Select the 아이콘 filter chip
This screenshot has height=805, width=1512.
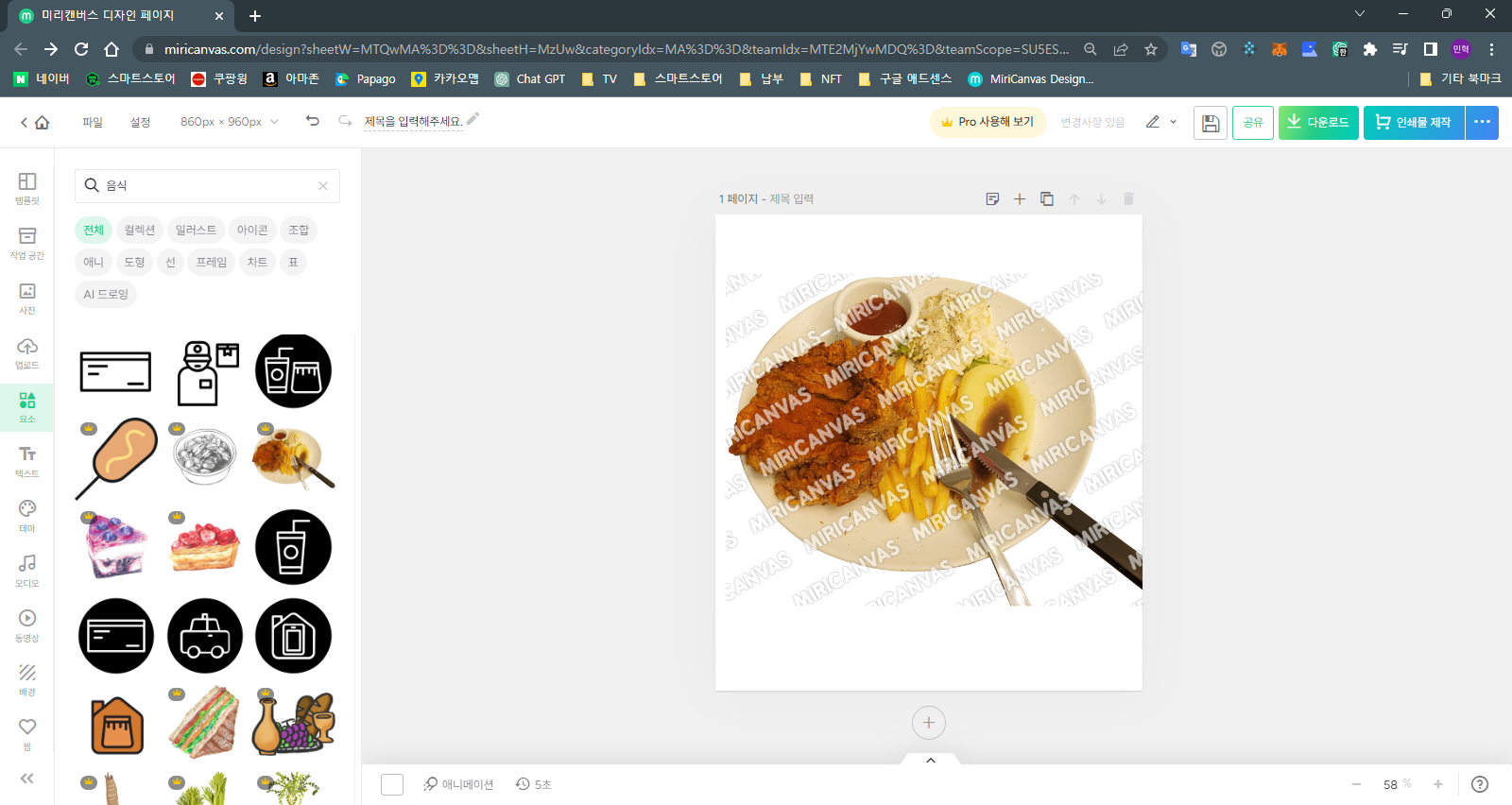pyautogui.click(x=252, y=230)
